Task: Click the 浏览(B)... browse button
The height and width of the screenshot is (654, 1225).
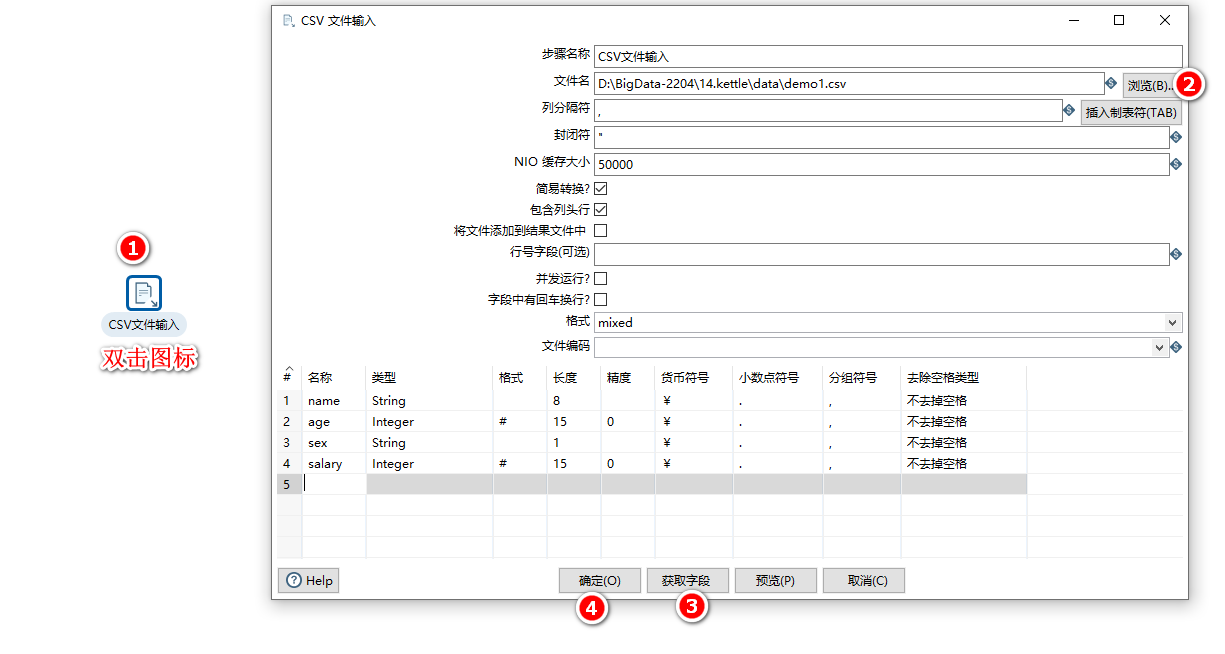Action: tap(1151, 85)
